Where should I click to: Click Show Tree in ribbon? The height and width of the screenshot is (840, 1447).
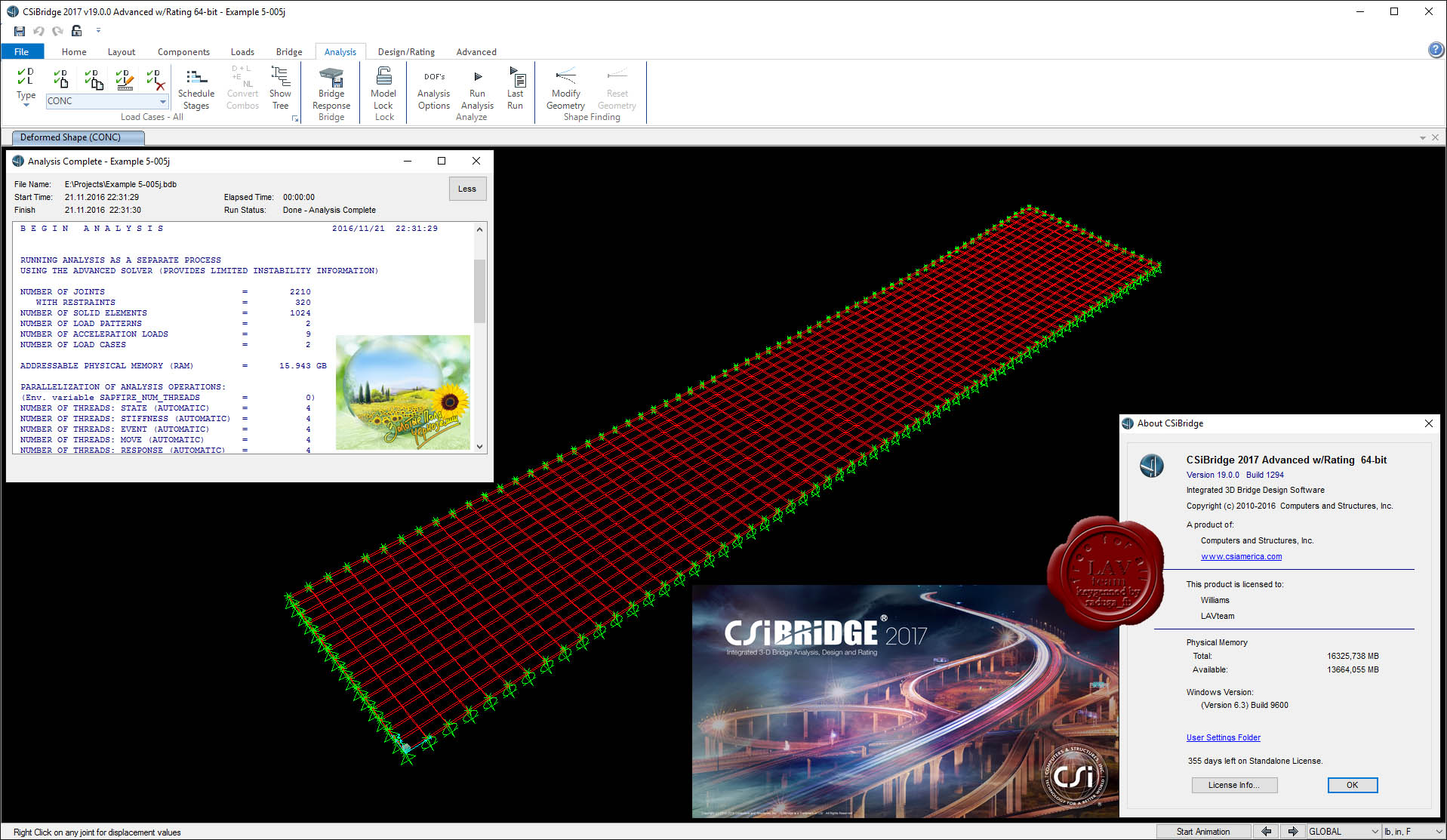pyautogui.click(x=280, y=89)
